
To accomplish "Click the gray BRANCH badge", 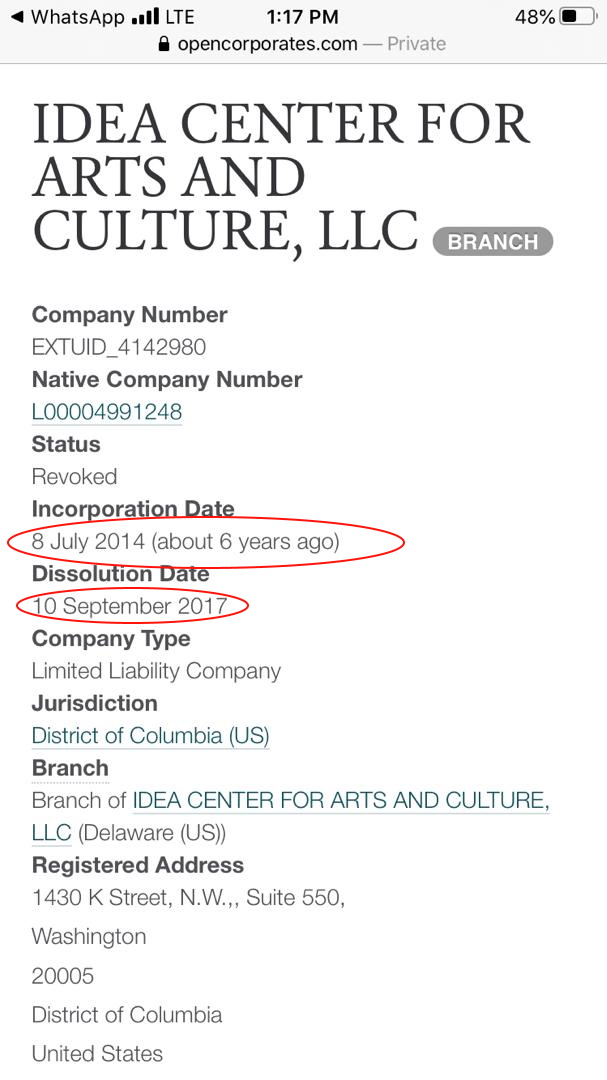I will click(492, 242).
